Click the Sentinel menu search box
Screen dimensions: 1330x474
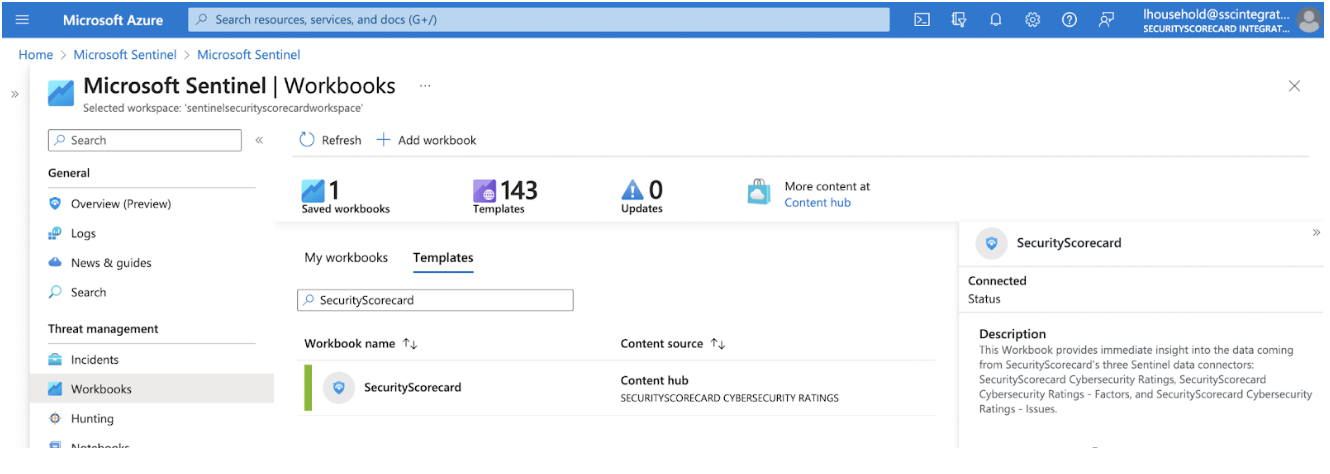(145, 141)
